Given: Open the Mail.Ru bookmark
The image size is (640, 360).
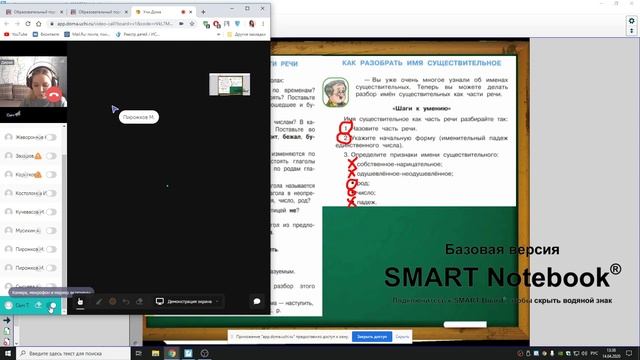Looking at the screenshot, I should (x=87, y=34).
